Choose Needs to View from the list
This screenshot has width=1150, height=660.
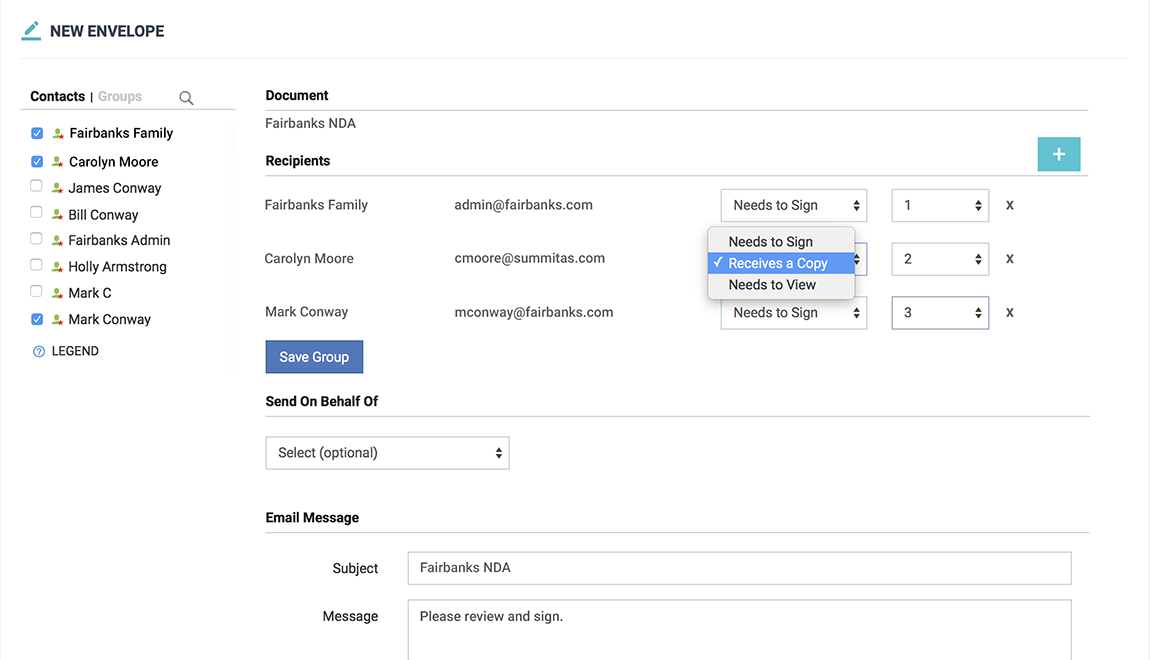(772, 285)
